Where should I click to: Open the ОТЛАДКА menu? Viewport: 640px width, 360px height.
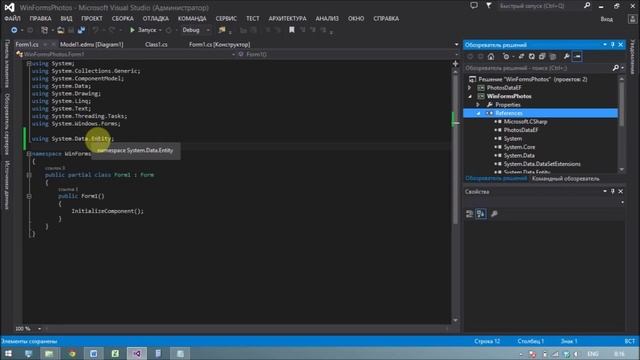click(x=156, y=18)
